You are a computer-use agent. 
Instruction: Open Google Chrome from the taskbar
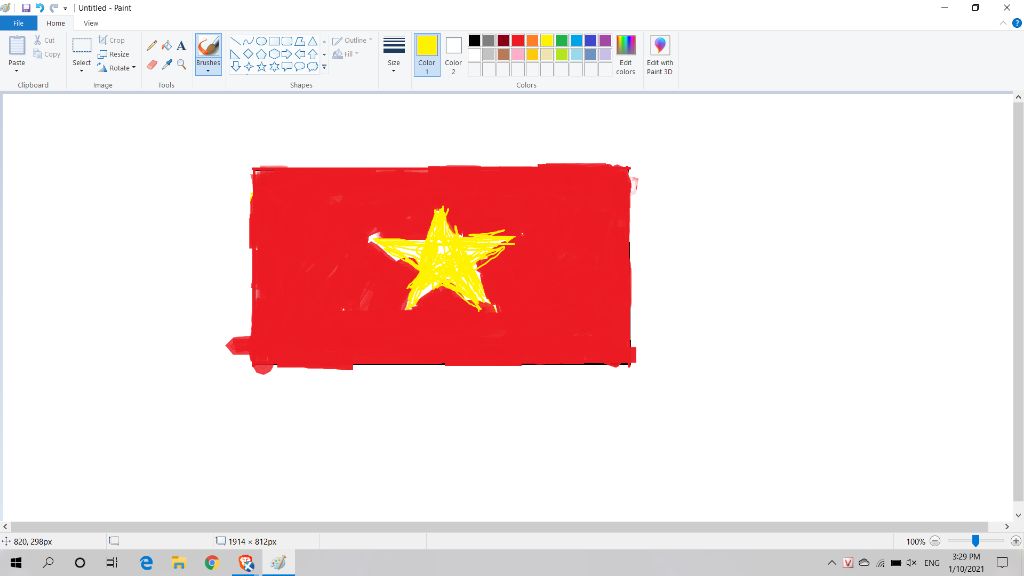coord(212,562)
